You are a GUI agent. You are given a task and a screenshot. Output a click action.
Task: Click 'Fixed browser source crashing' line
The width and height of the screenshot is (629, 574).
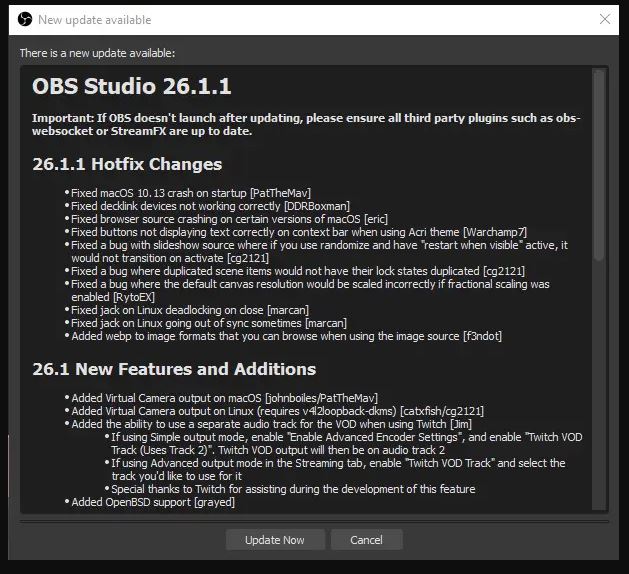pyautogui.click(x=229, y=219)
